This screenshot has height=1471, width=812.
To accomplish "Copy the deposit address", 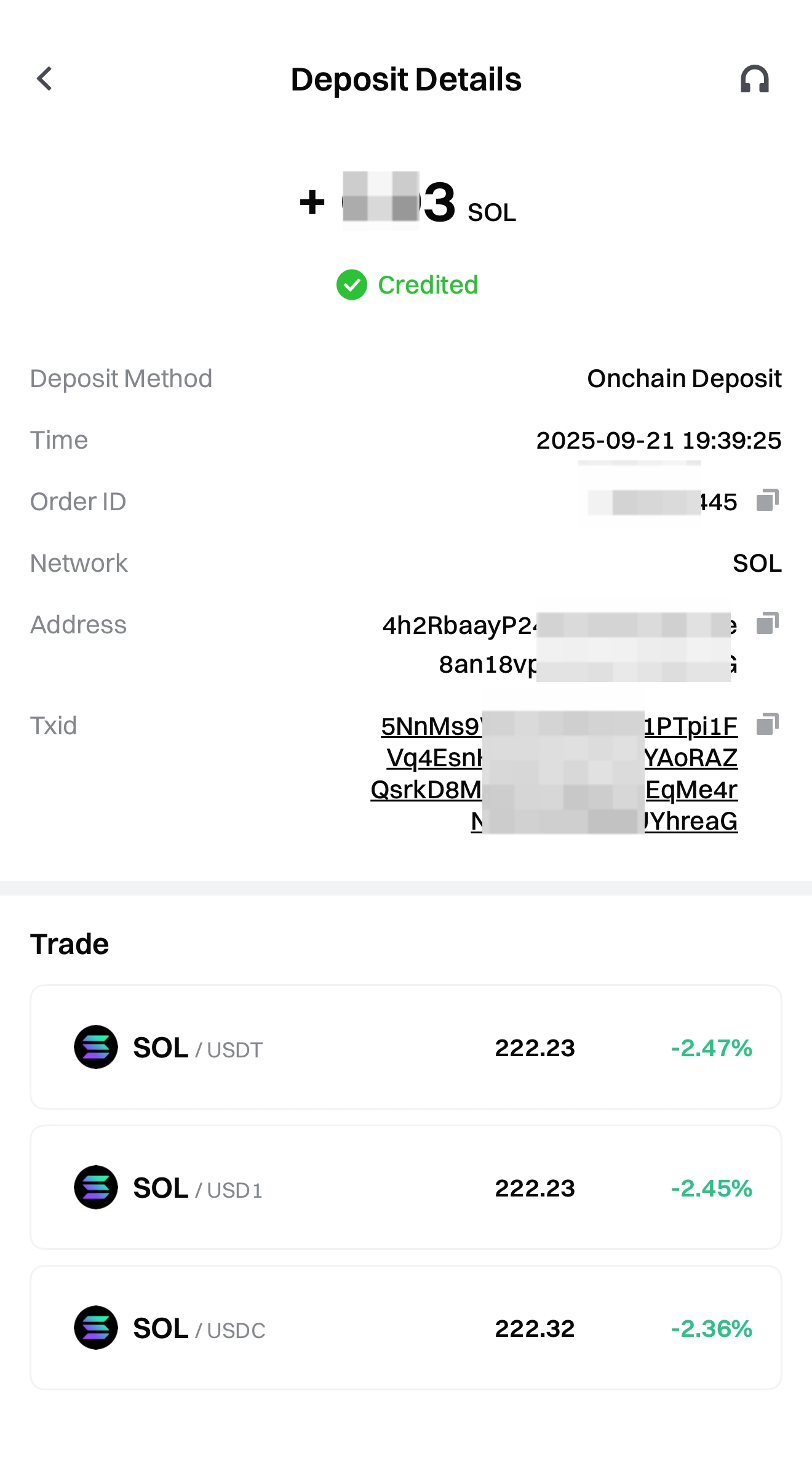I will tap(767, 623).
